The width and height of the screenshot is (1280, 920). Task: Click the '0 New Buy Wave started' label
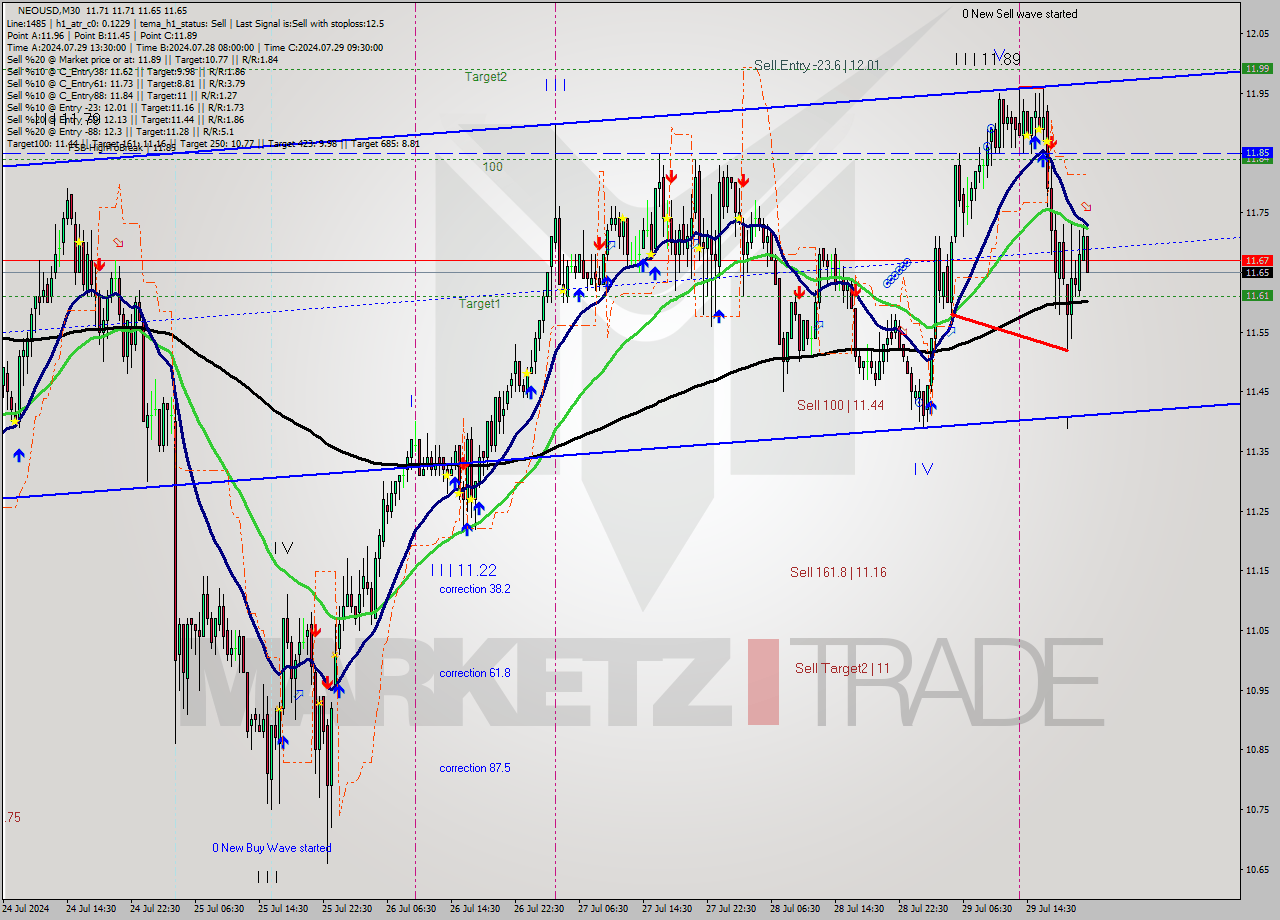pos(271,848)
